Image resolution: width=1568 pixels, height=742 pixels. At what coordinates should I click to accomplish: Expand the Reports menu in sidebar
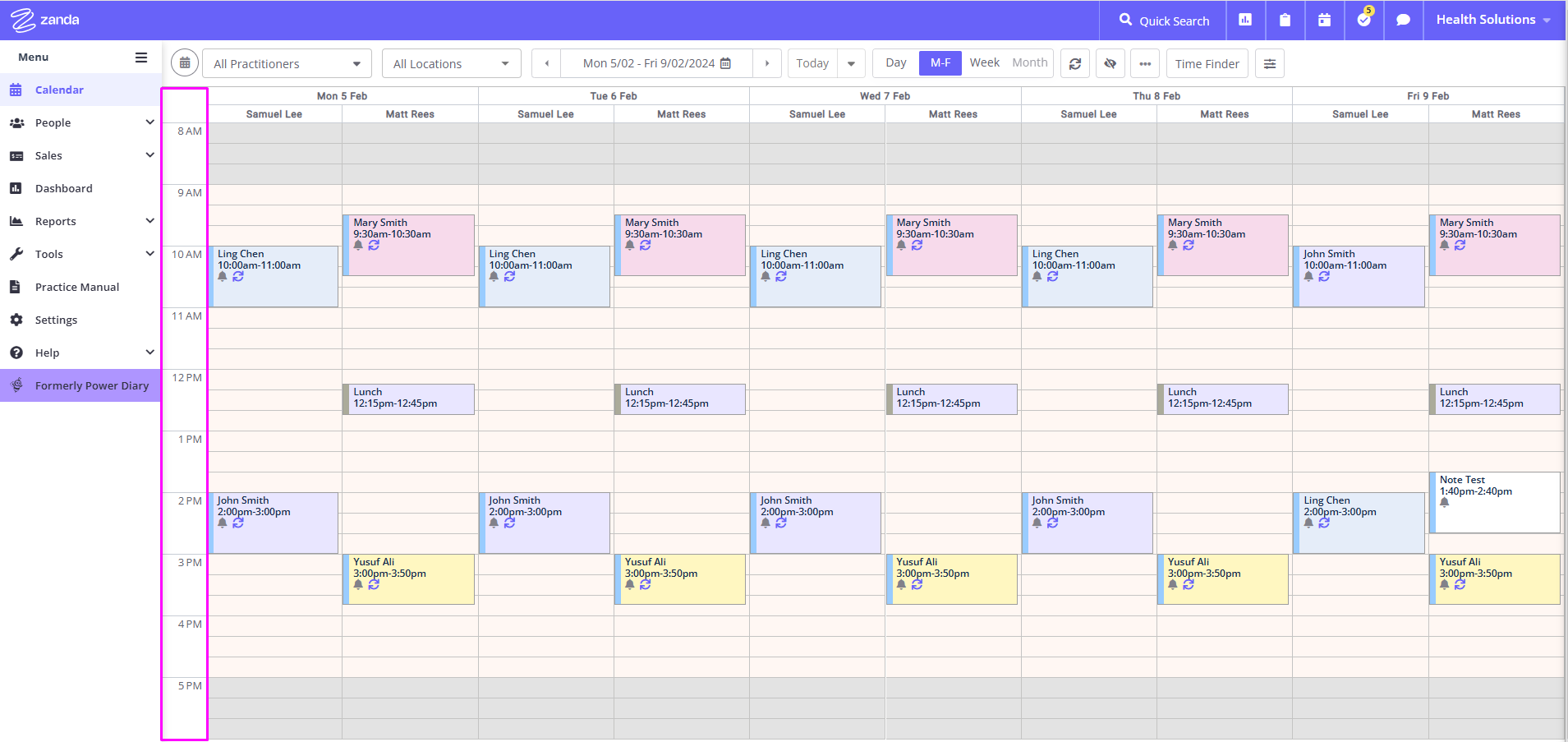55,220
